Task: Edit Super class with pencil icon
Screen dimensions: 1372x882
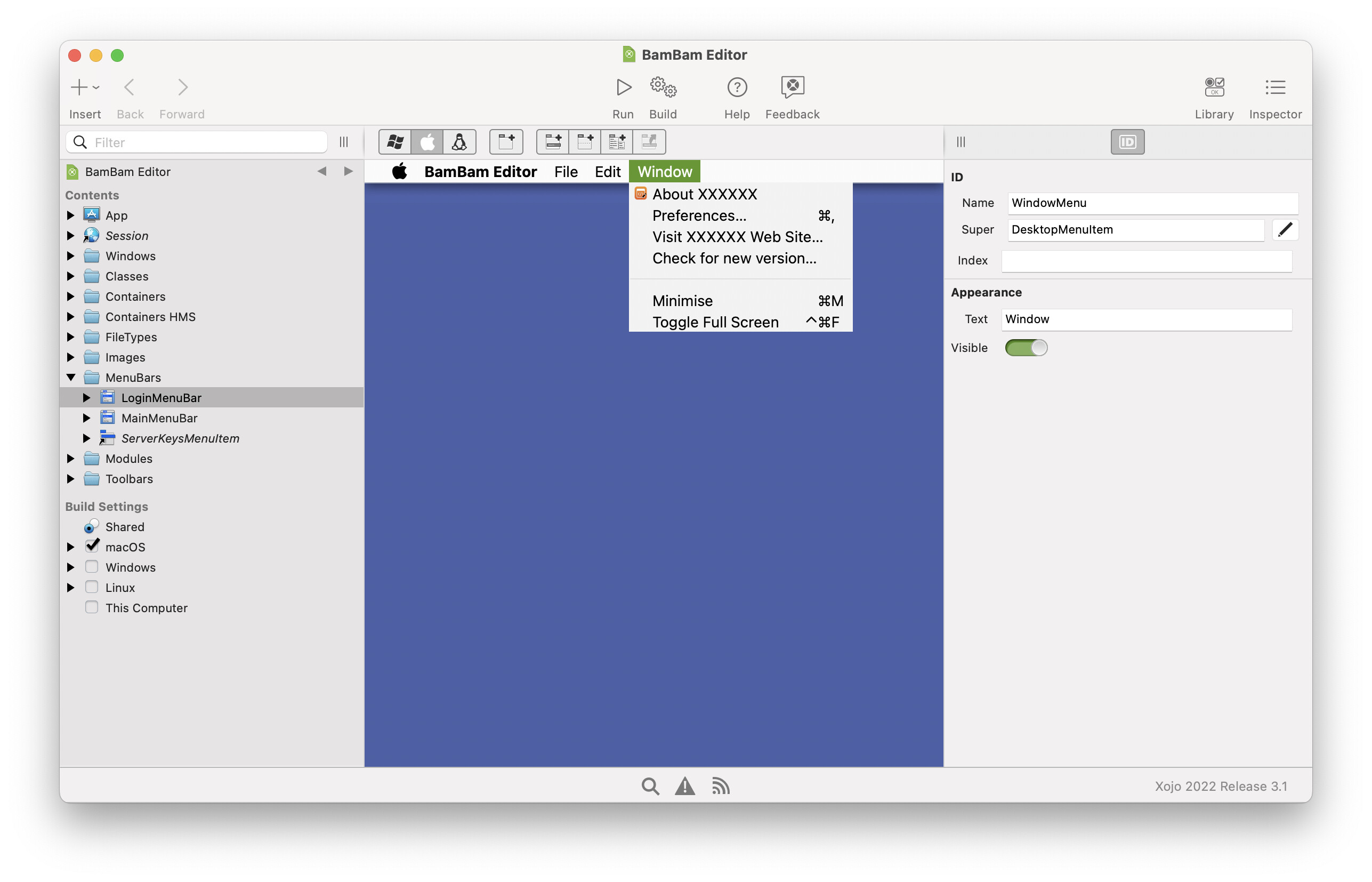Action: (x=1285, y=230)
